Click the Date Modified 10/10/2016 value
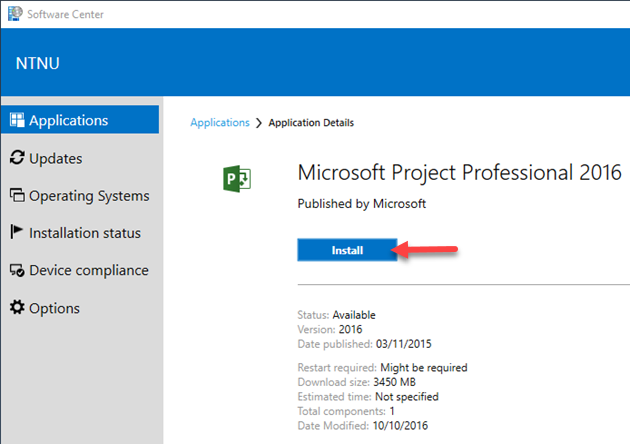The image size is (630, 444). click(400, 426)
